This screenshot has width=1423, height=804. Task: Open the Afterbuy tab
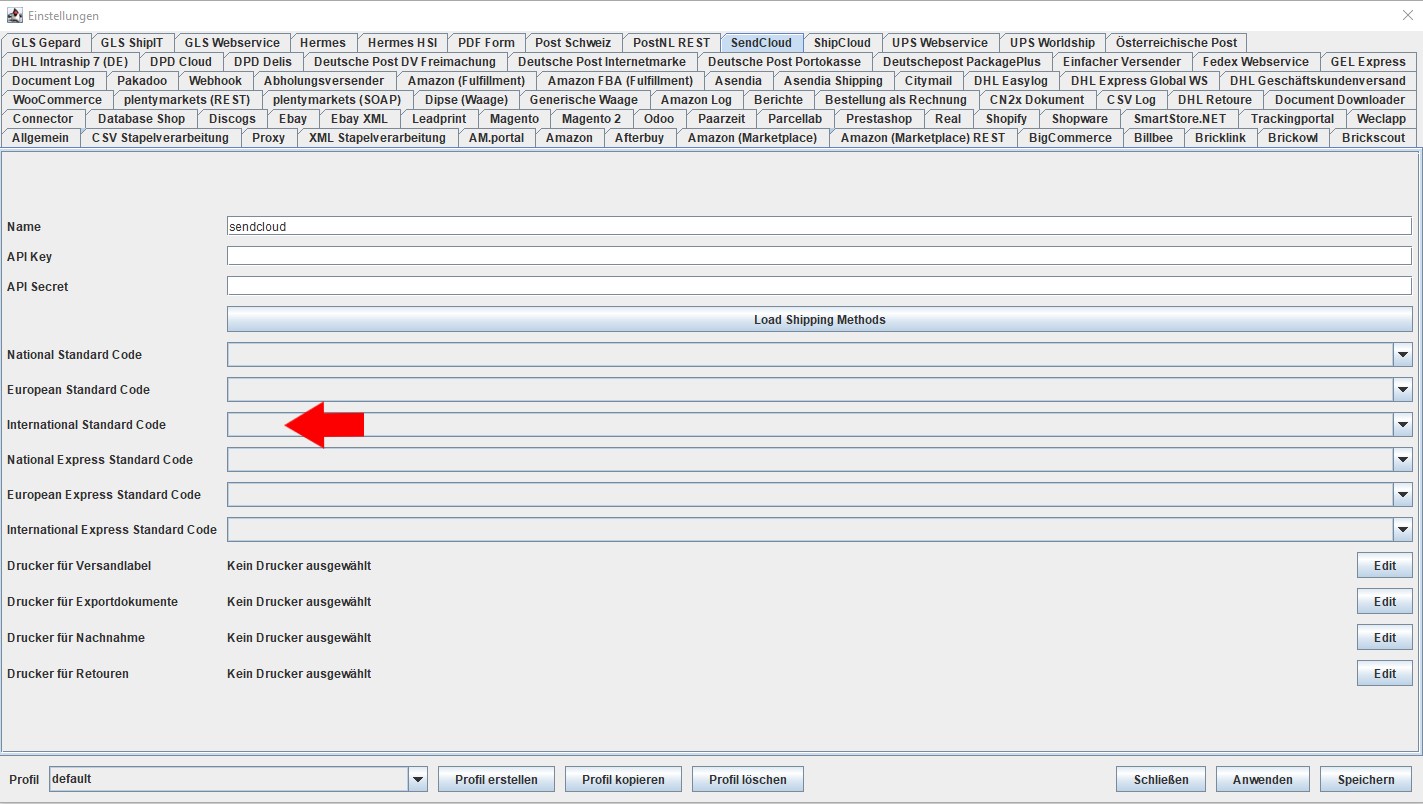(639, 138)
